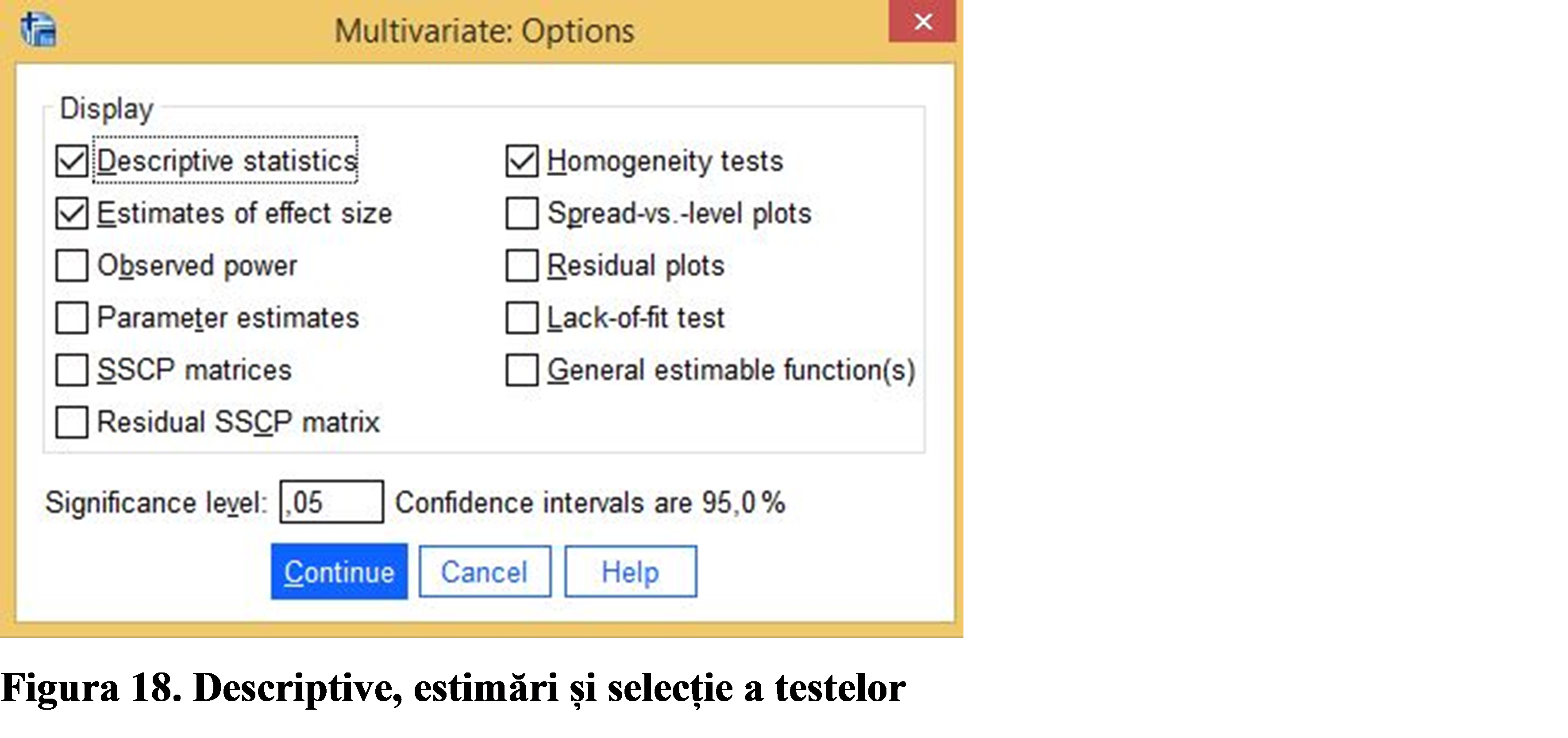Viewport: 1568px width, 738px height.
Task: Uncheck Homogeneity tests checkbox
Action: click(x=522, y=161)
